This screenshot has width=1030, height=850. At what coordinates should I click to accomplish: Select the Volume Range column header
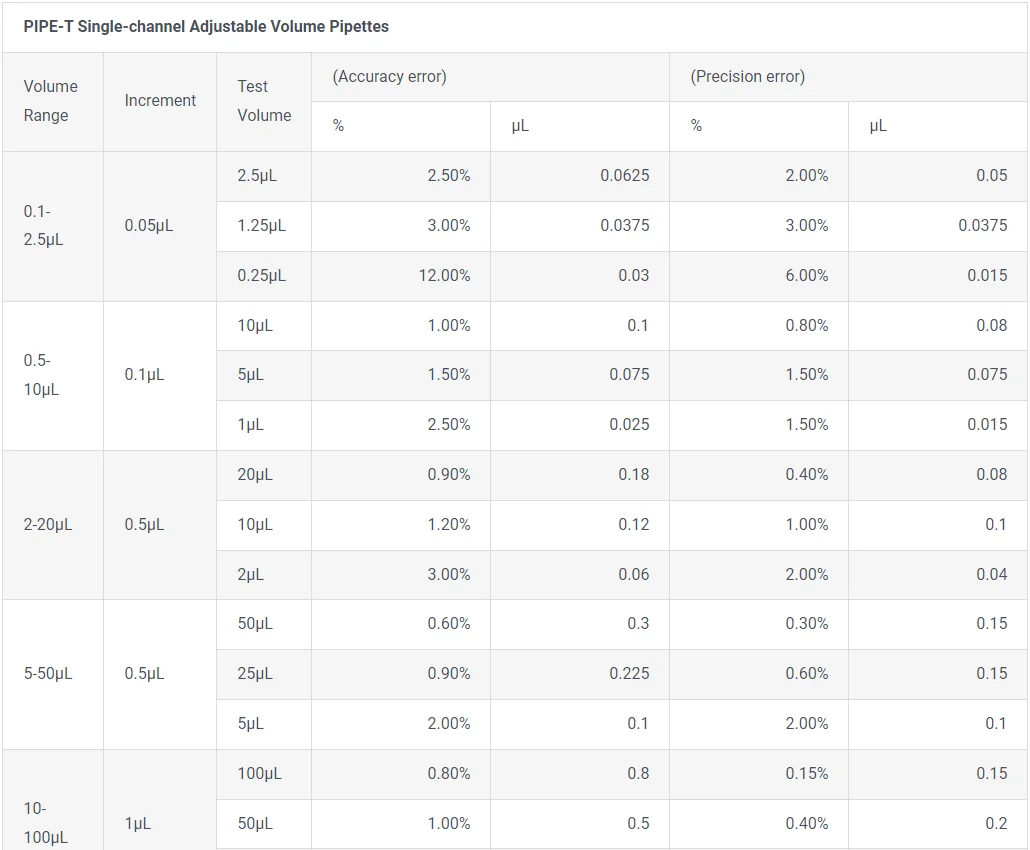(50, 101)
